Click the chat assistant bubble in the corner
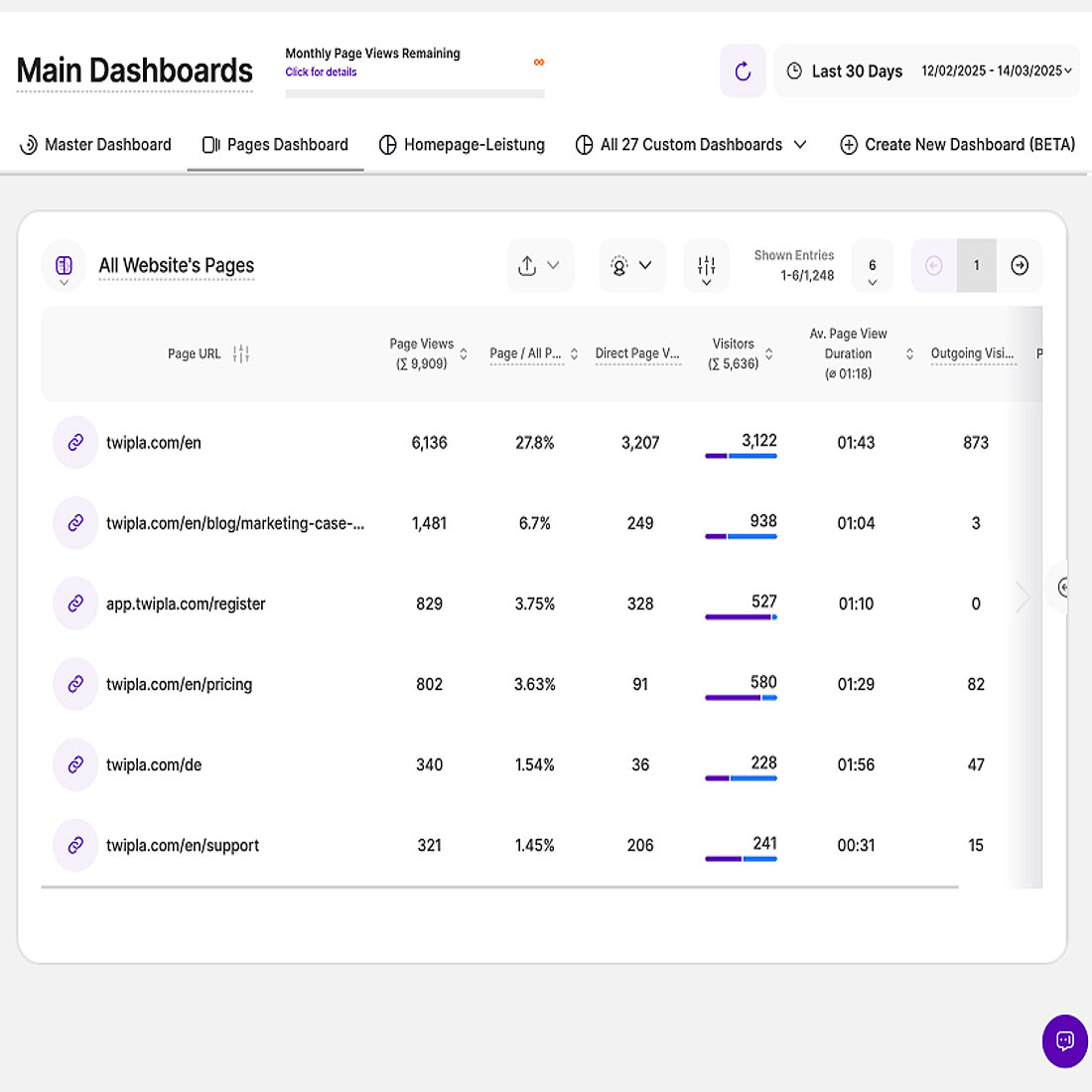 [1064, 1040]
